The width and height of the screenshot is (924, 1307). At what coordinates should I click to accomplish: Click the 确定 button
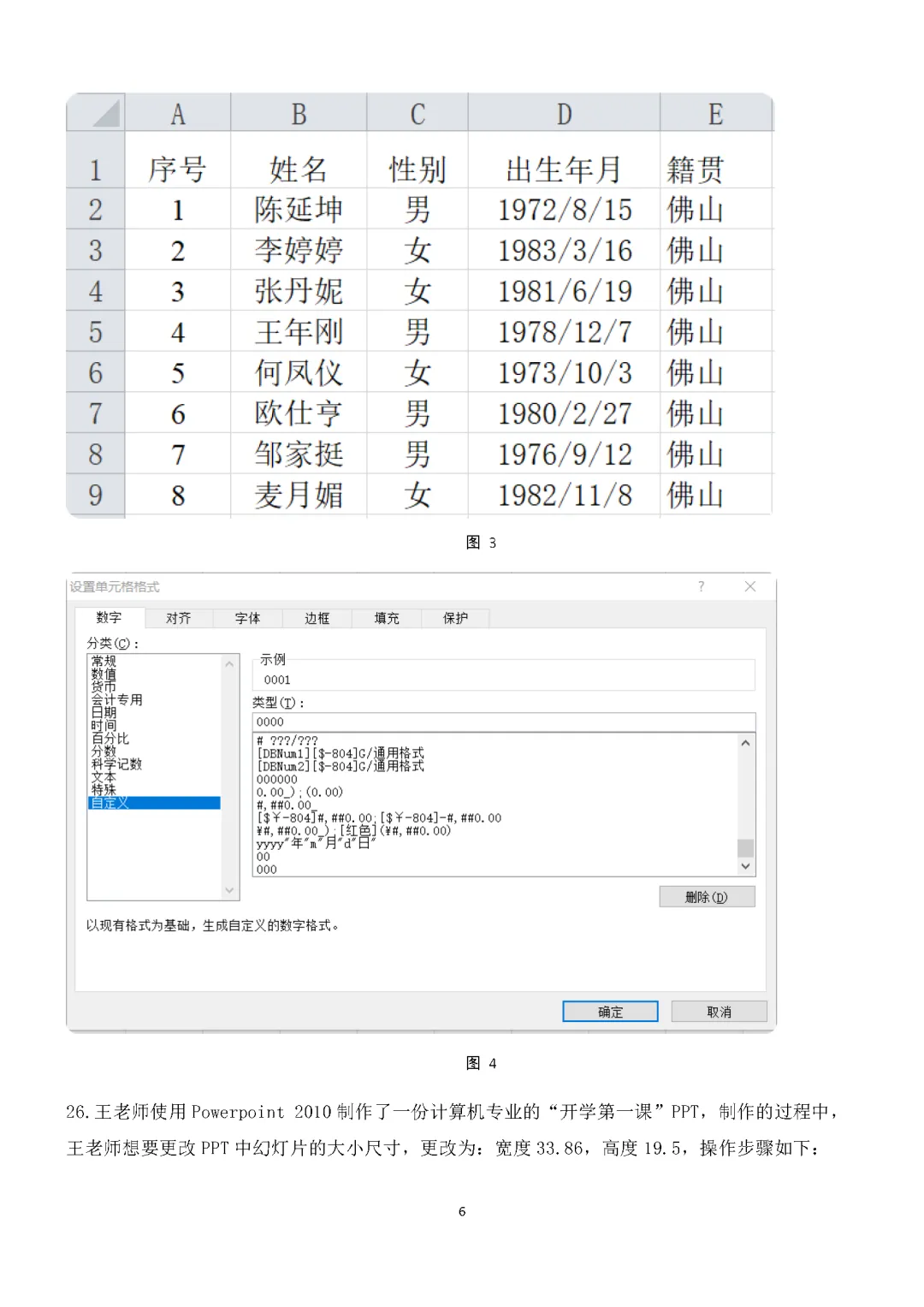609,1011
